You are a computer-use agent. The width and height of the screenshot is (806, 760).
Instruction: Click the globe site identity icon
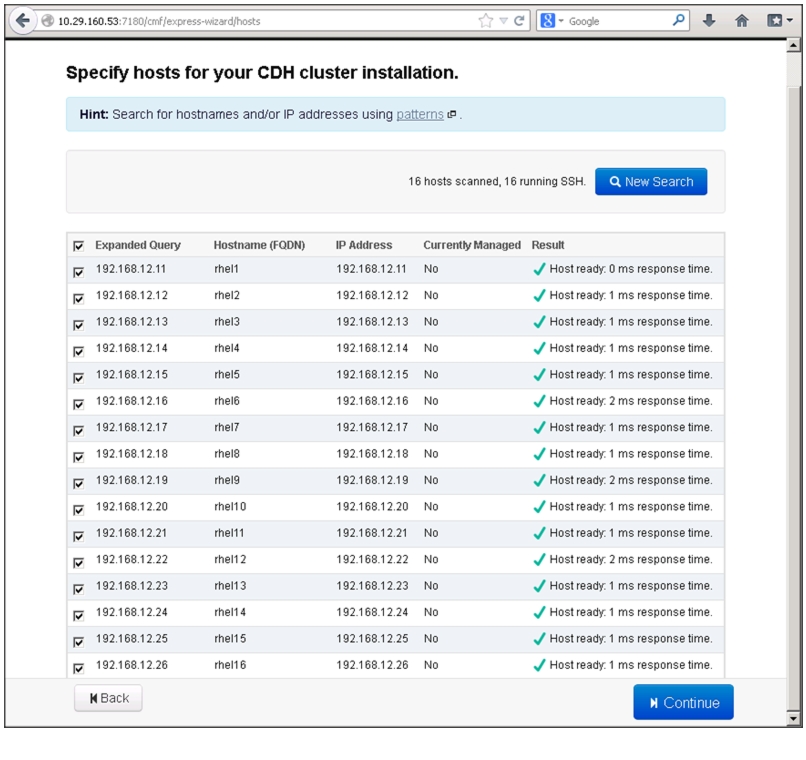(x=48, y=21)
